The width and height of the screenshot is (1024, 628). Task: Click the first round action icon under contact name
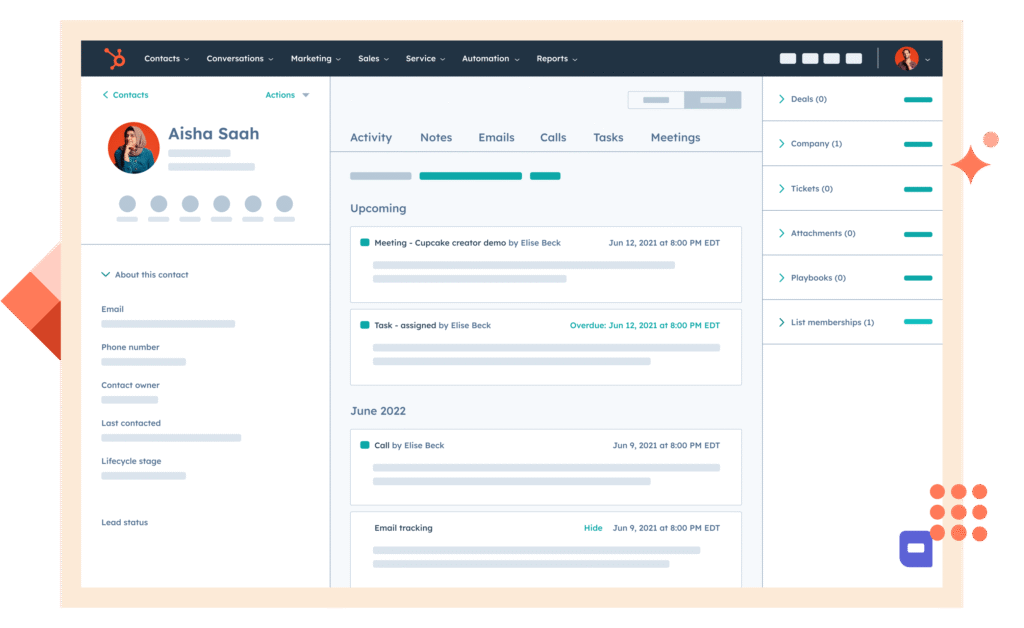pos(127,204)
